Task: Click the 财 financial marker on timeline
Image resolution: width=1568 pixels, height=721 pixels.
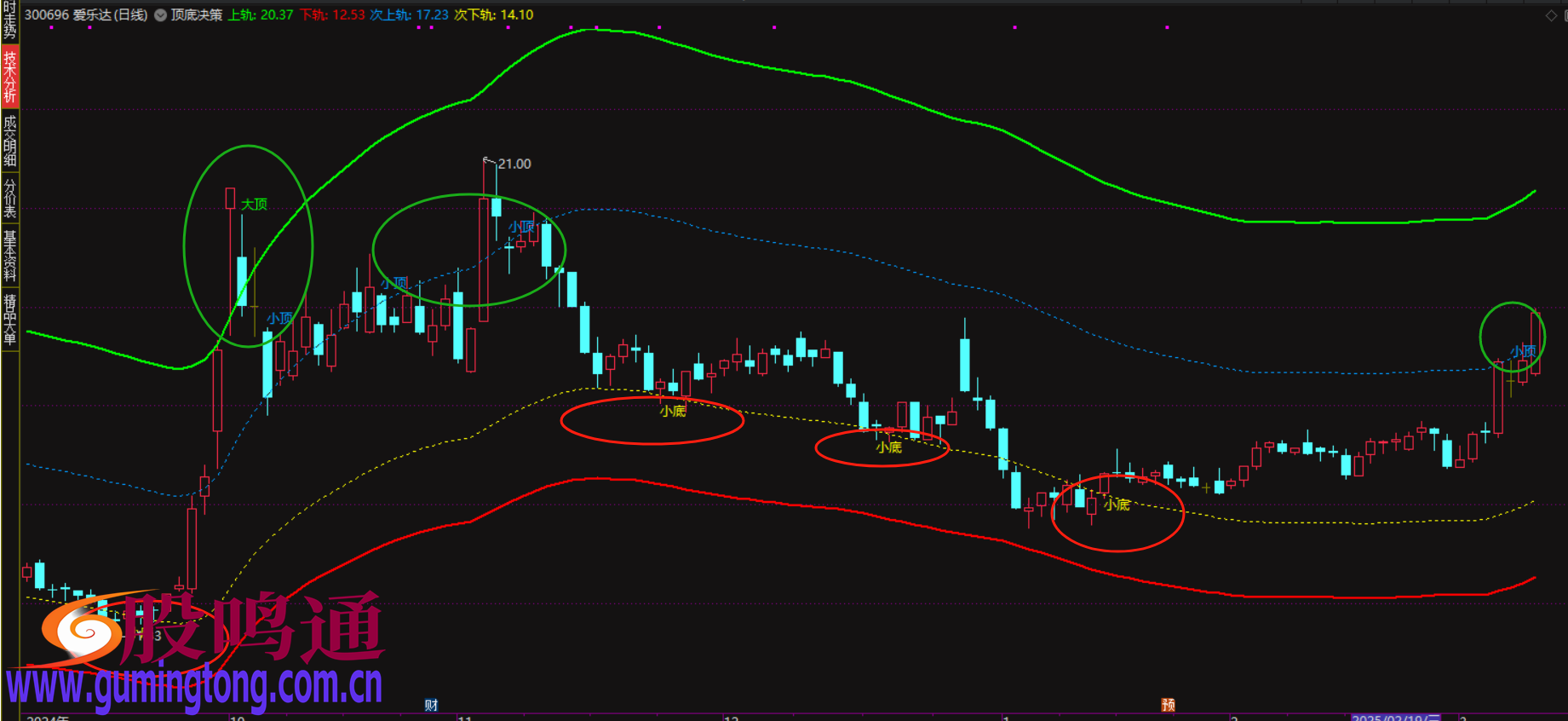Action: (x=431, y=705)
